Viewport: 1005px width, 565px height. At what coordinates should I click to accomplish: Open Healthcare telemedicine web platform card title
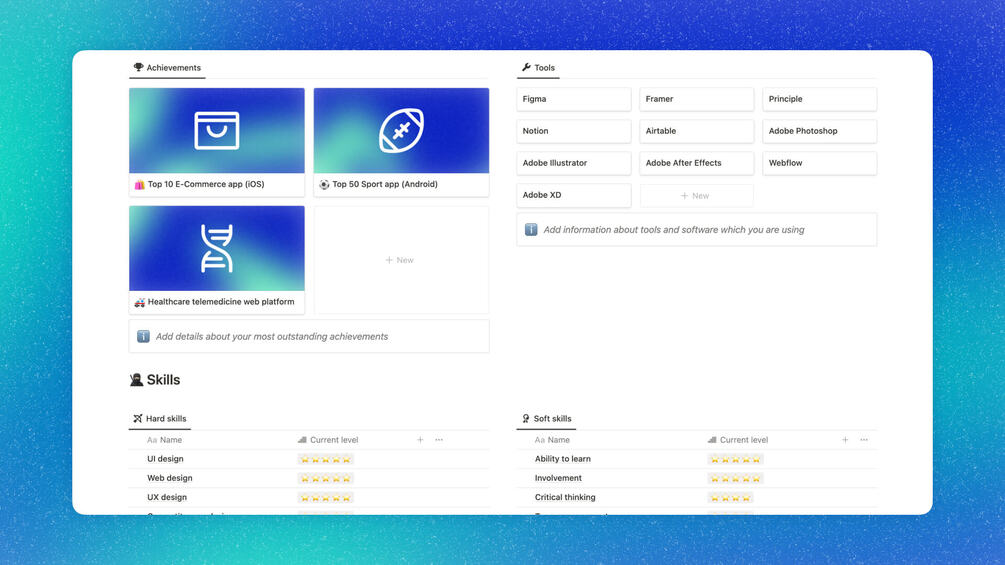point(221,302)
